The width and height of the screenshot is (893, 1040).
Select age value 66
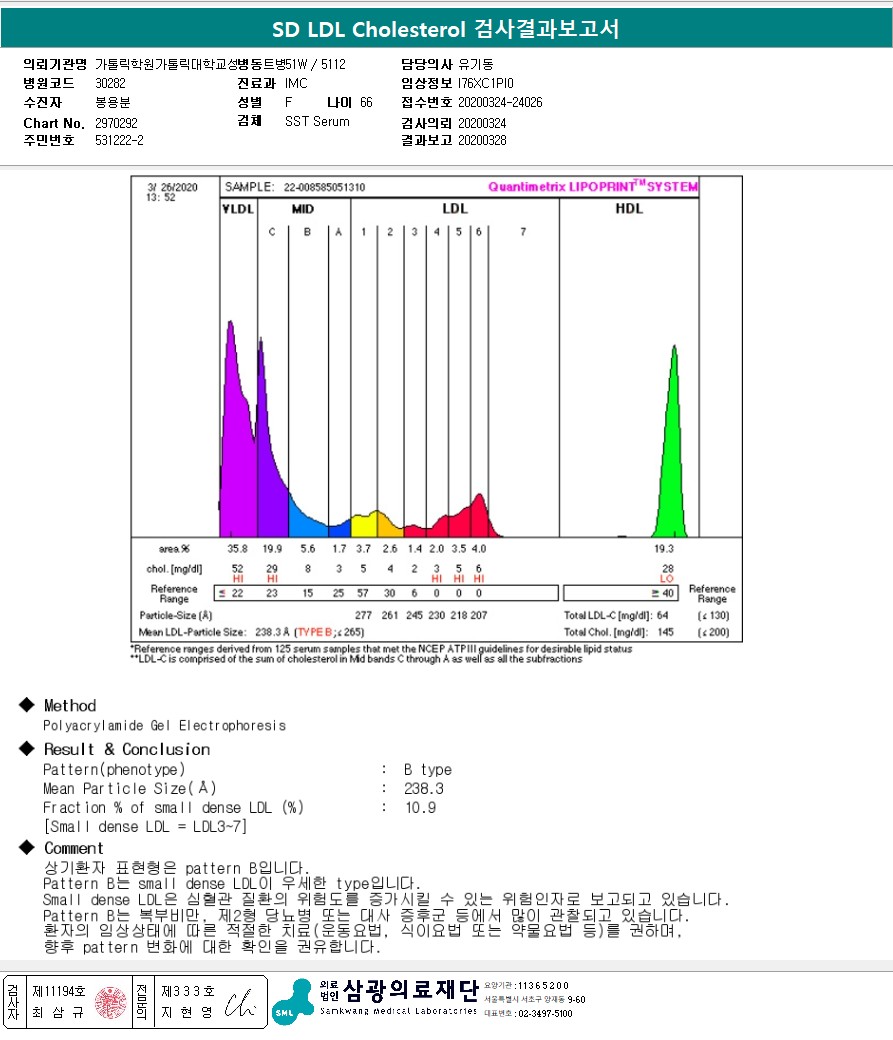tap(366, 102)
